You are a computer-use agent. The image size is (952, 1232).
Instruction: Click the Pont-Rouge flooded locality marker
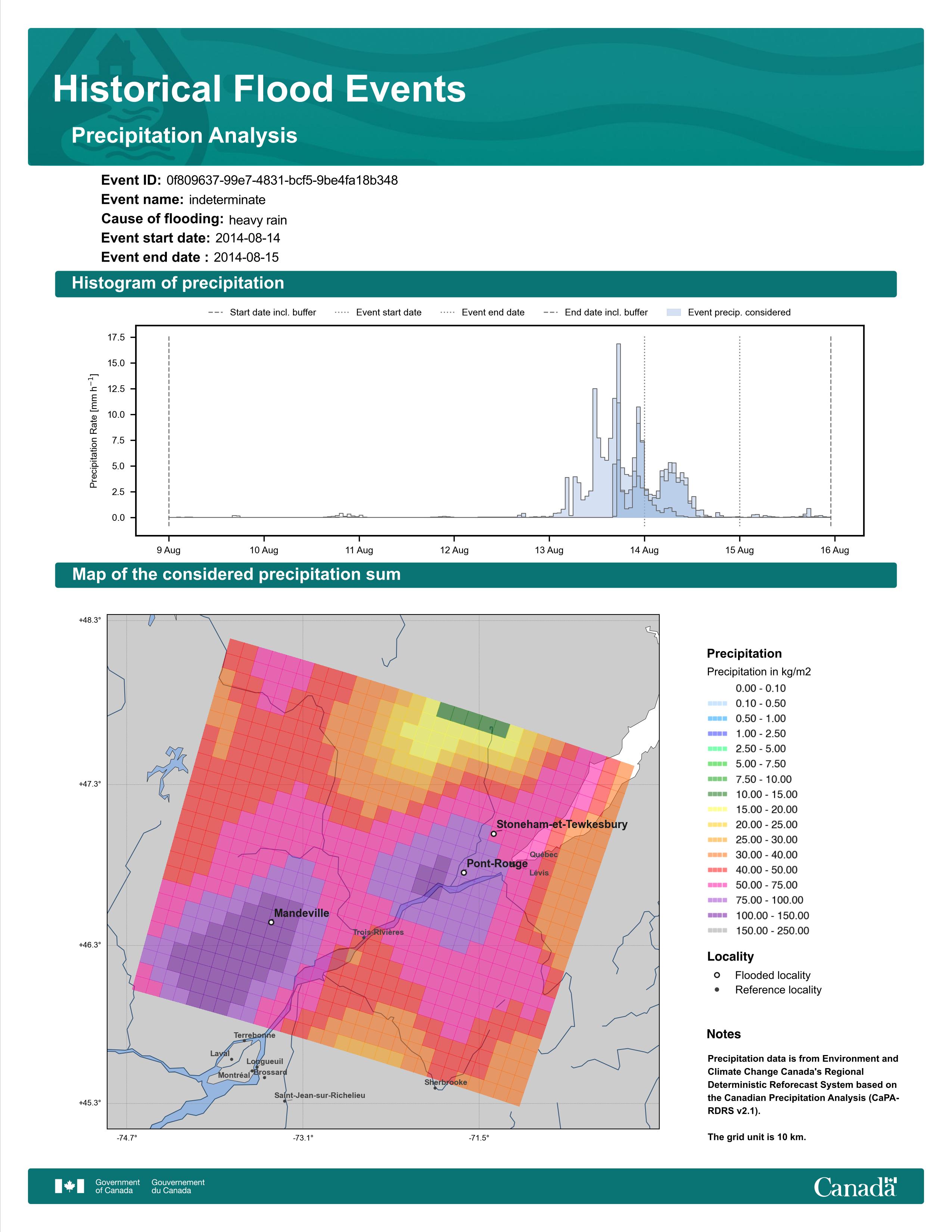pos(464,873)
